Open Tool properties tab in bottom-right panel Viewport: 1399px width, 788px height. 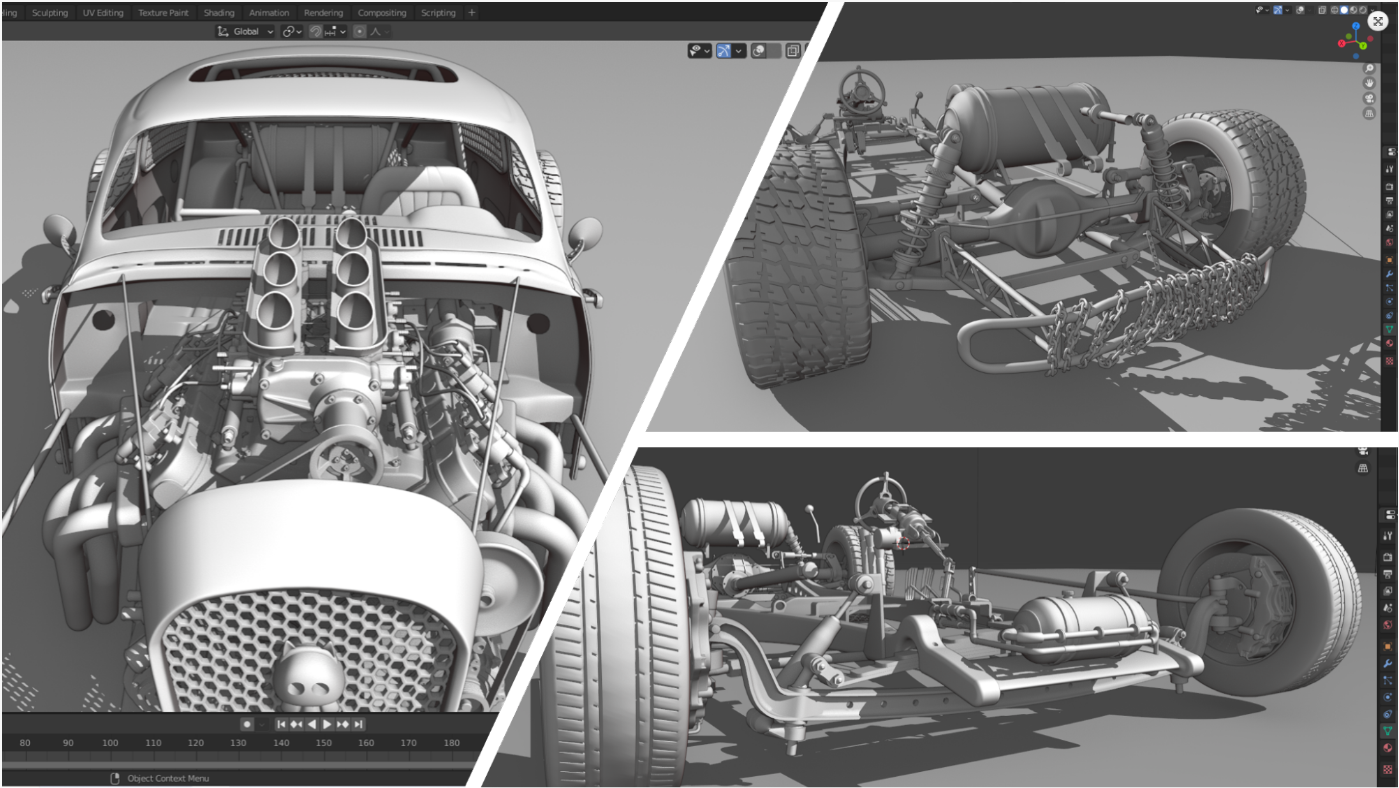point(1388,535)
